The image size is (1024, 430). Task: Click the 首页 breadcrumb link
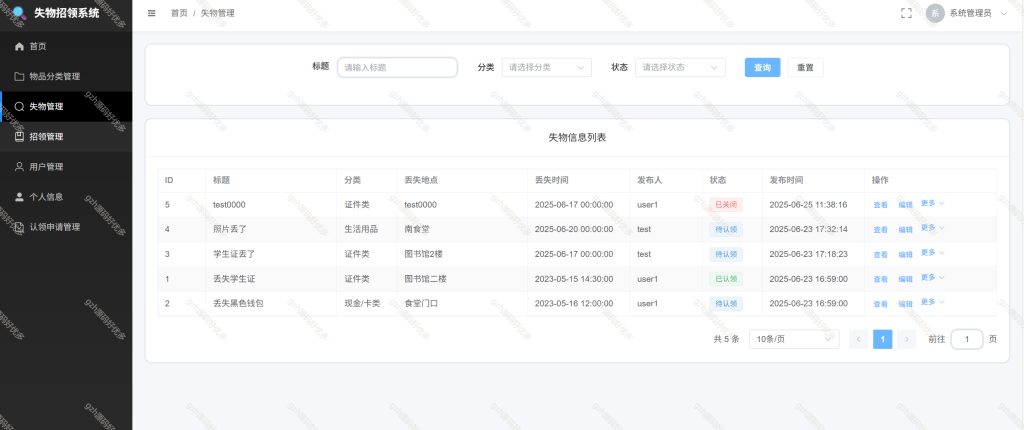click(x=179, y=13)
